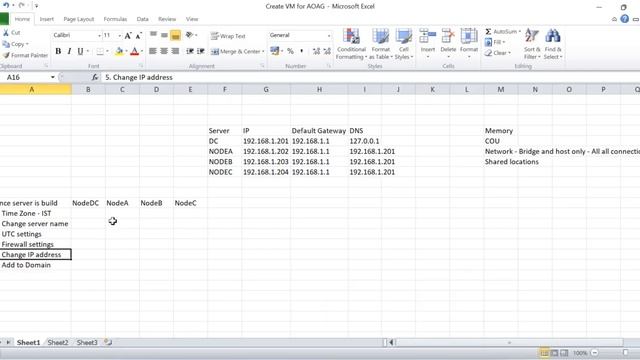Image resolution: width=640 pixels, height=360 pixels.
Task: Open the font name Calibri dropdown
Action: [x=99, y=36]
